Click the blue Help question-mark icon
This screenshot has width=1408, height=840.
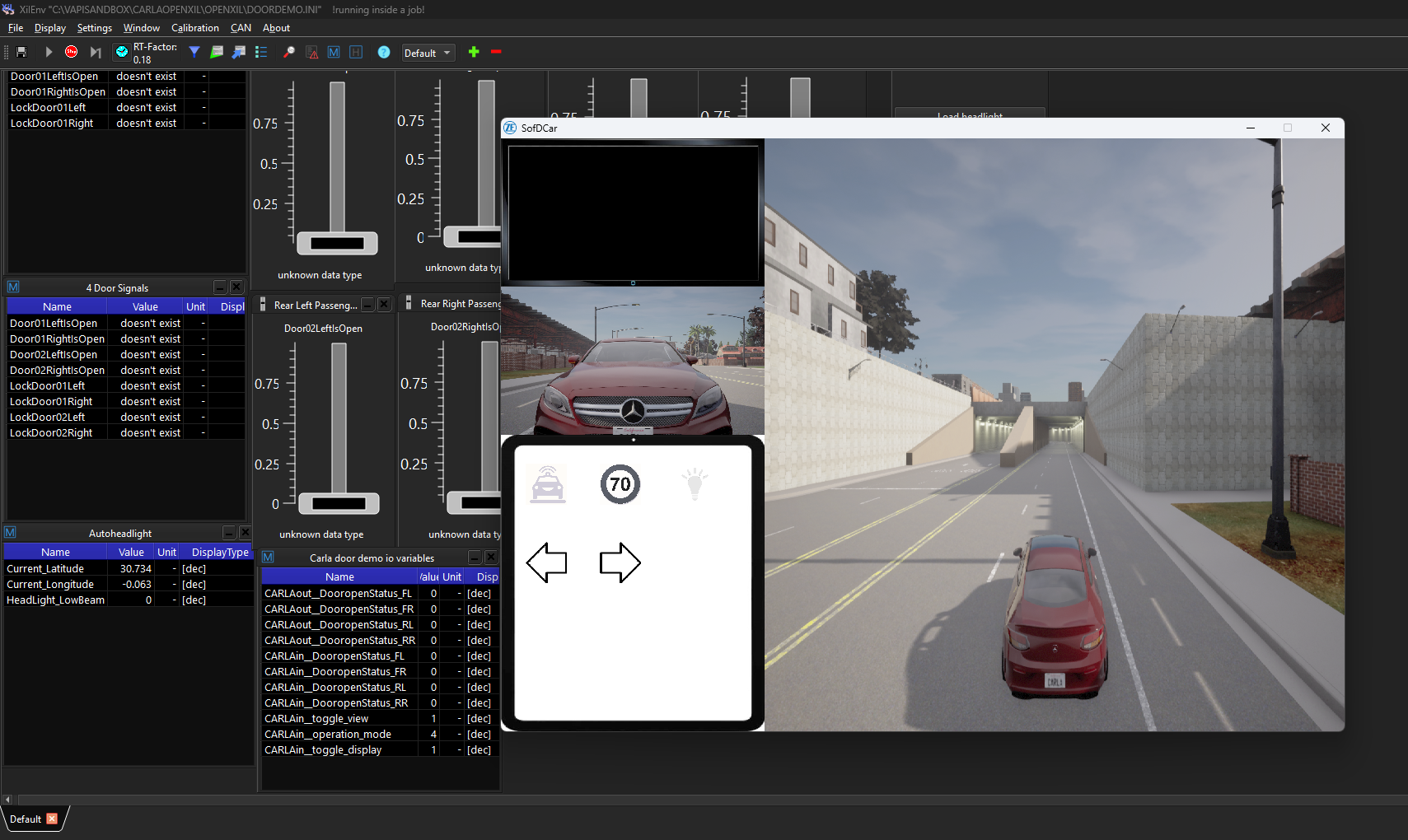click(384, 53)
